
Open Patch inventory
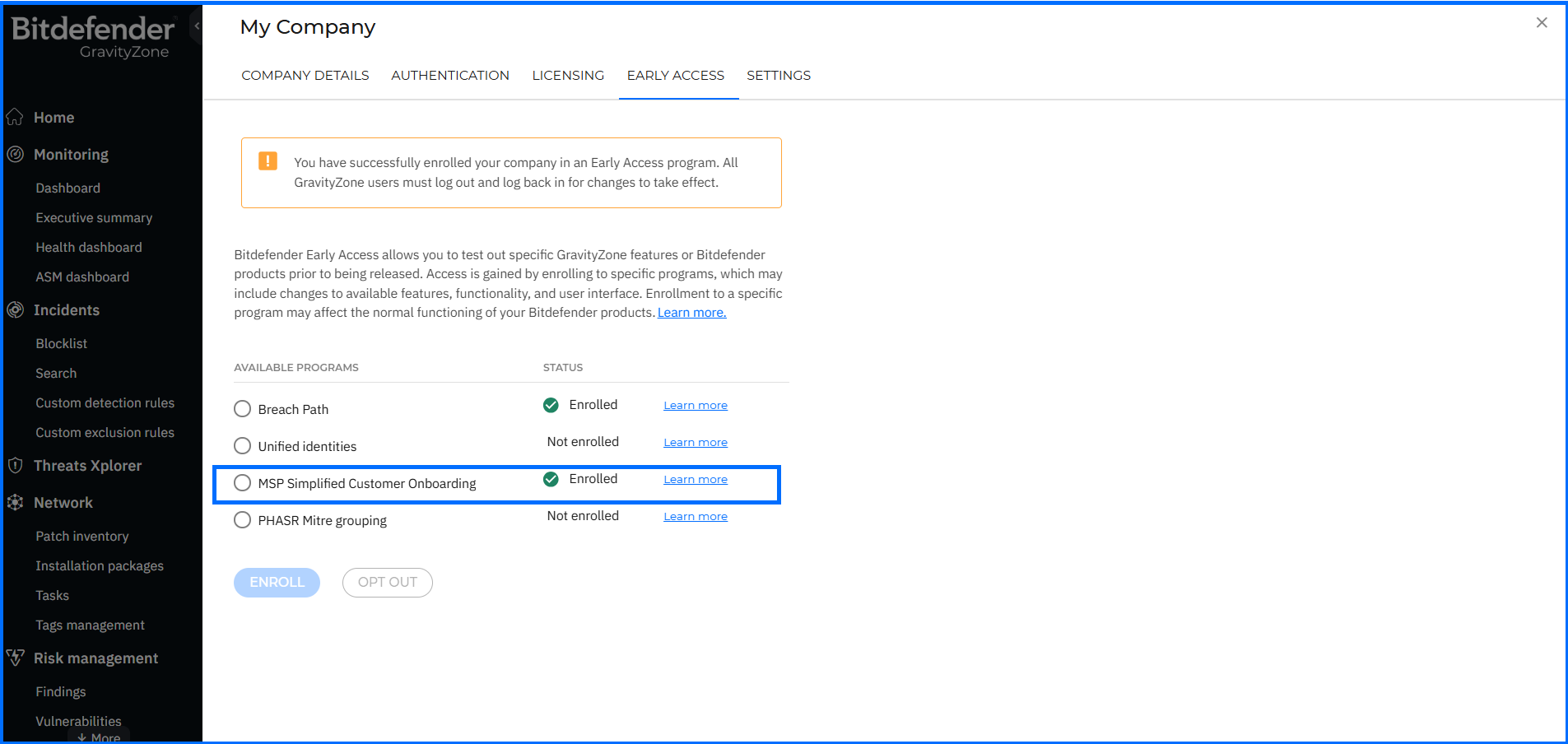82,537
